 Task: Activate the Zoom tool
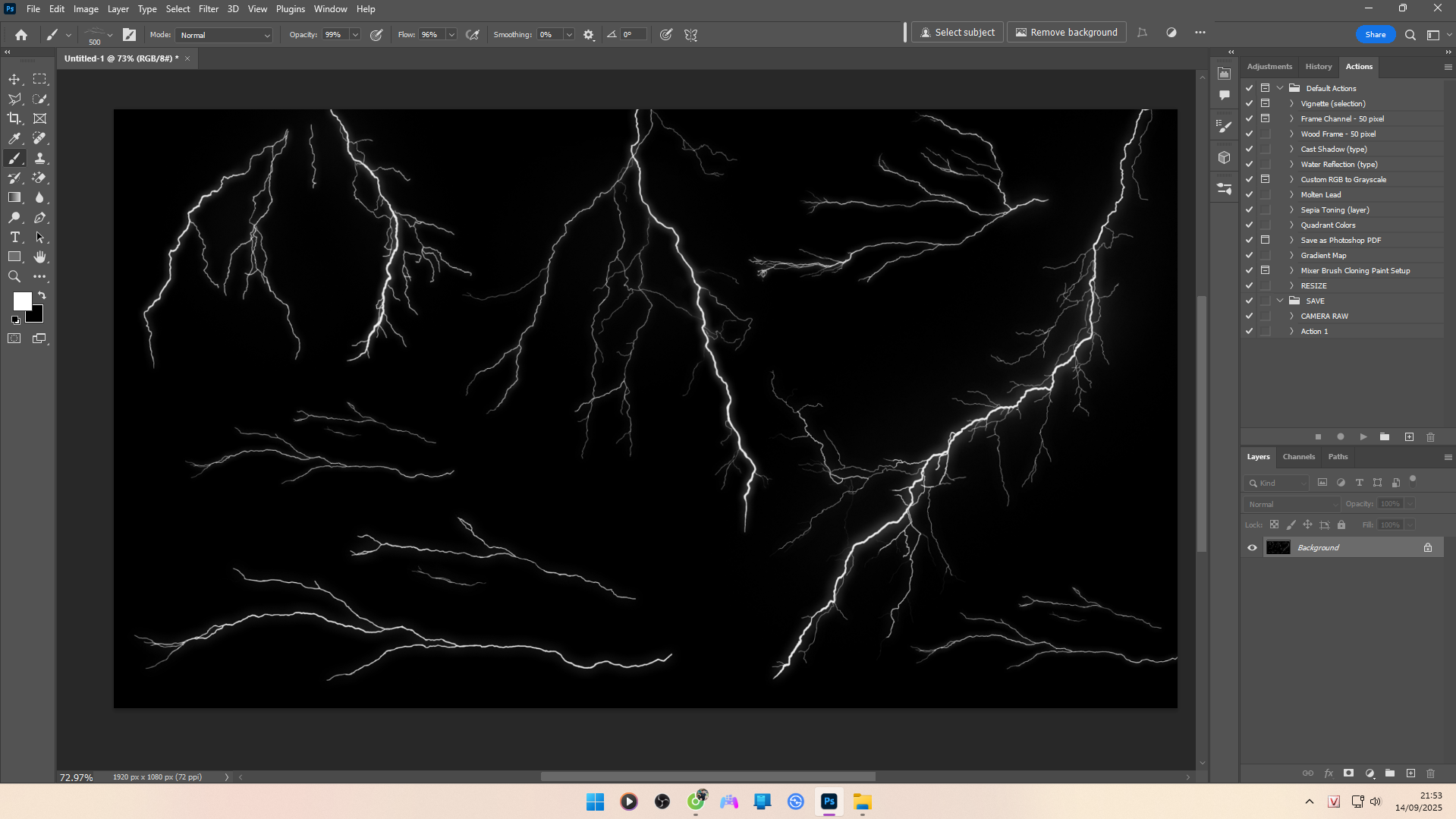point(14,277)
